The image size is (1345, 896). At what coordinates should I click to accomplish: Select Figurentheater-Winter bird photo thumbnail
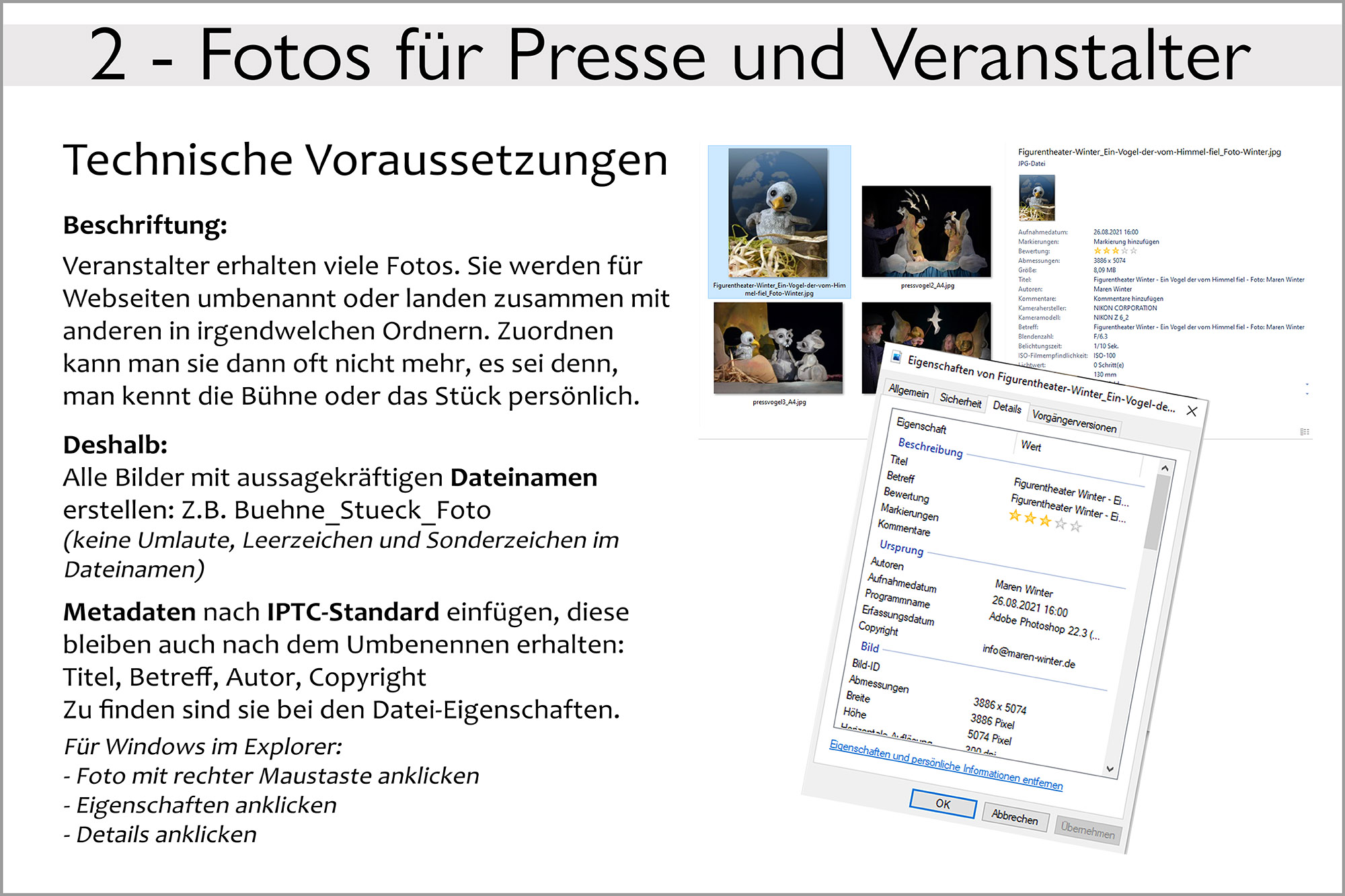tap(778, 214)
